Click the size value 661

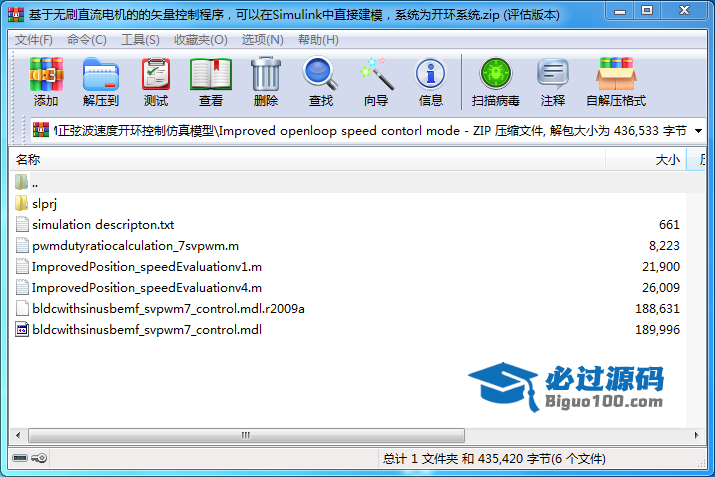click(x=669, y=225)
